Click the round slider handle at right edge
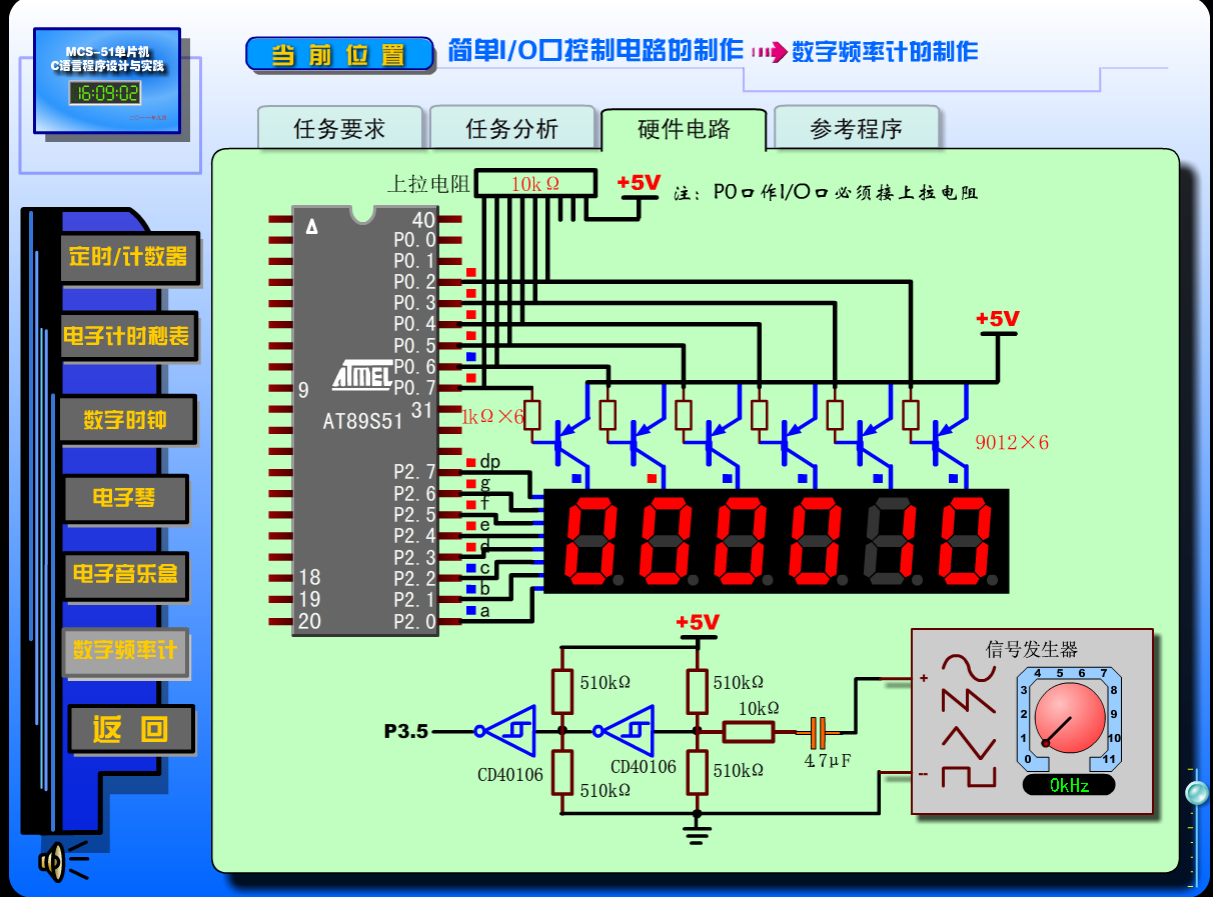 (x=1196, y=793)
